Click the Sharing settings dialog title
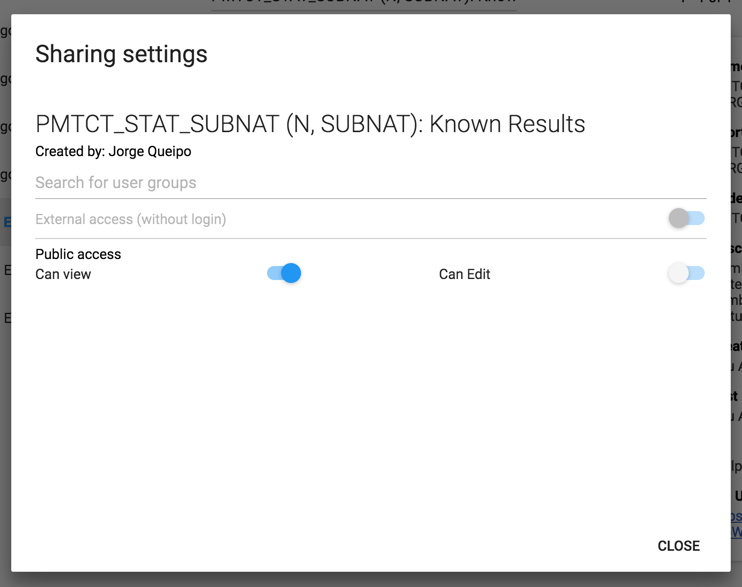 click(x=121, y=54)
